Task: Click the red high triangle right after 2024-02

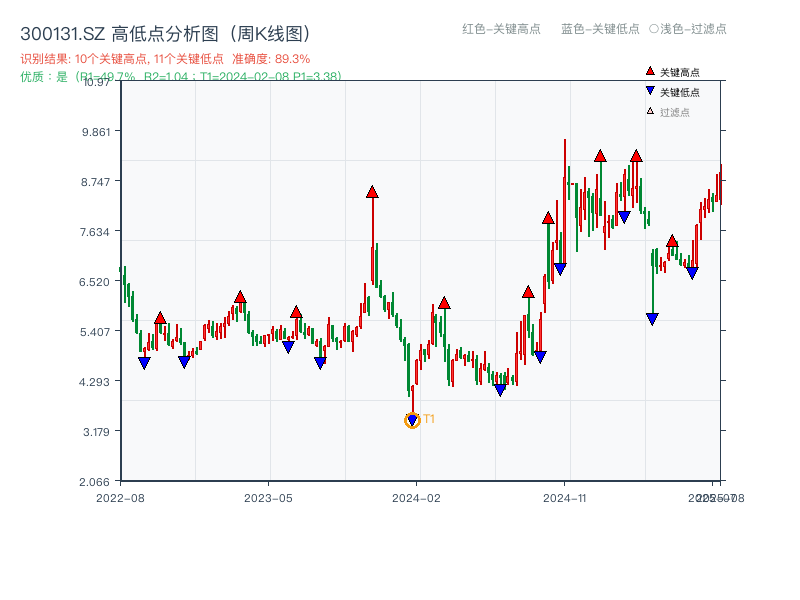Action: tap(444, 303)
